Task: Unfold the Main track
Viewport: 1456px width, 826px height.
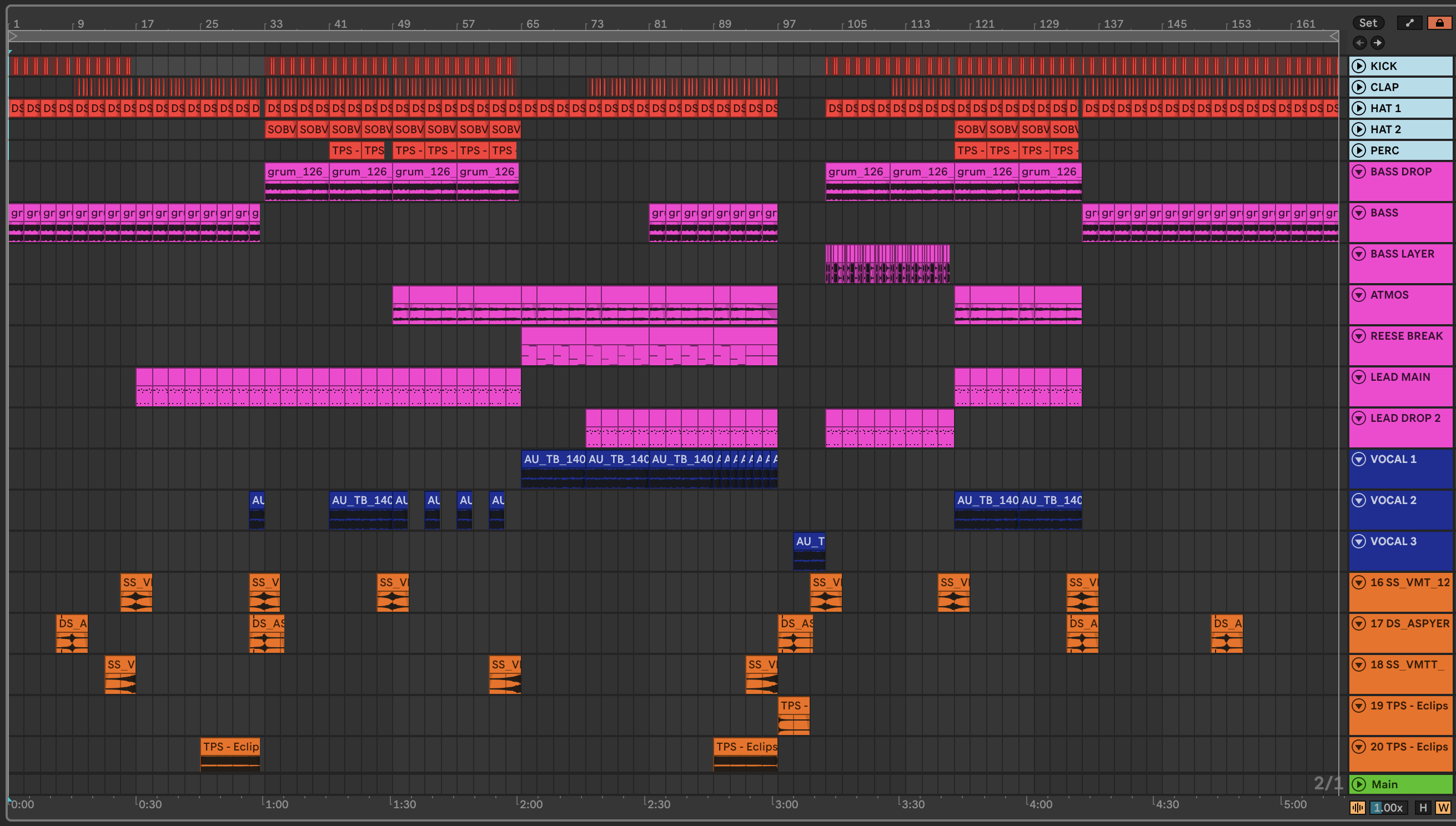Action: pos(1358,784)
